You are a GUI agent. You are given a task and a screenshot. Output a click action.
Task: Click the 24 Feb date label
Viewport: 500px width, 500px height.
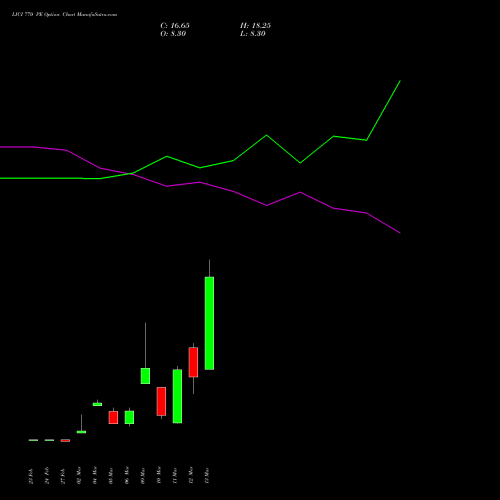coord(47,476)
